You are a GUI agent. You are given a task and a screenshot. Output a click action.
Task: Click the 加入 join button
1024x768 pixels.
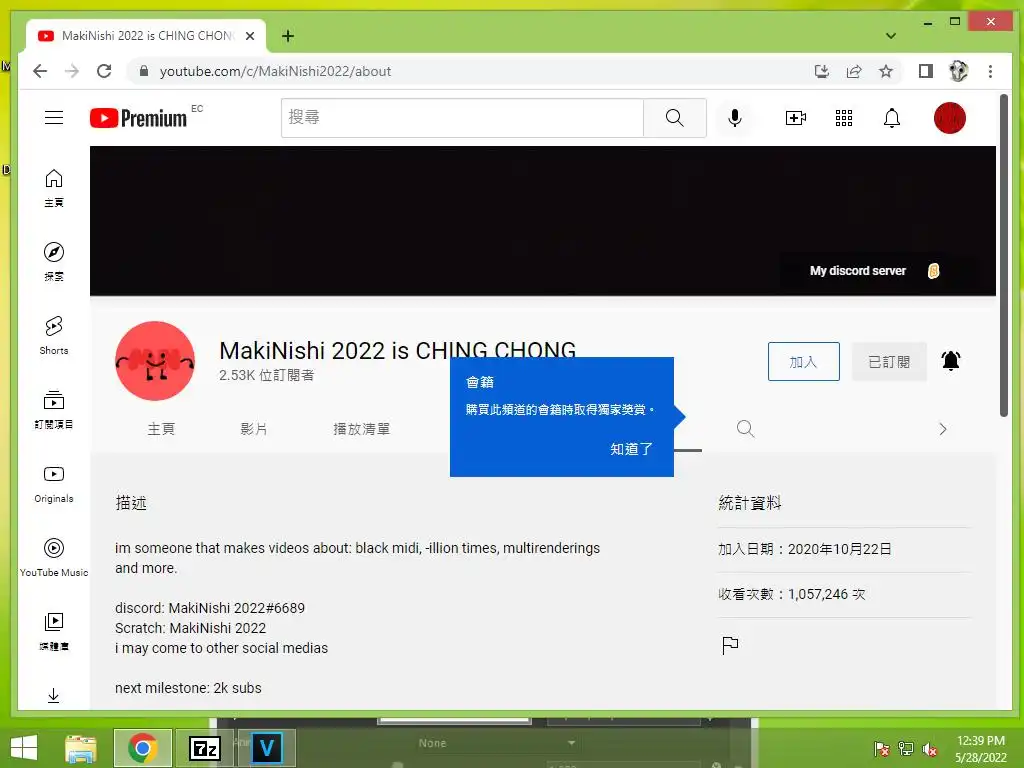click(x=804, y=361)
